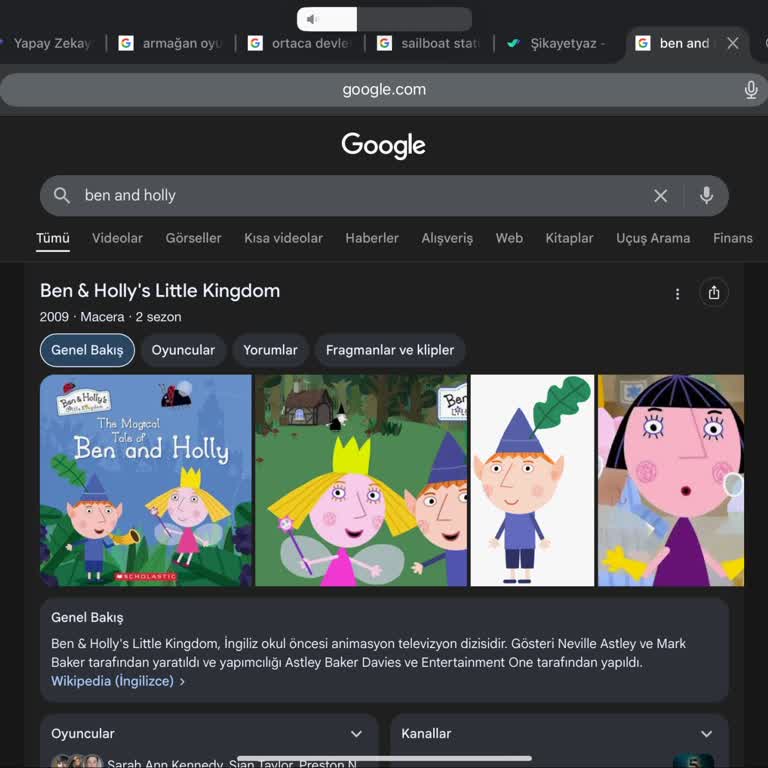
Task: Clear the search box with the X
Action: pos(660,196)
